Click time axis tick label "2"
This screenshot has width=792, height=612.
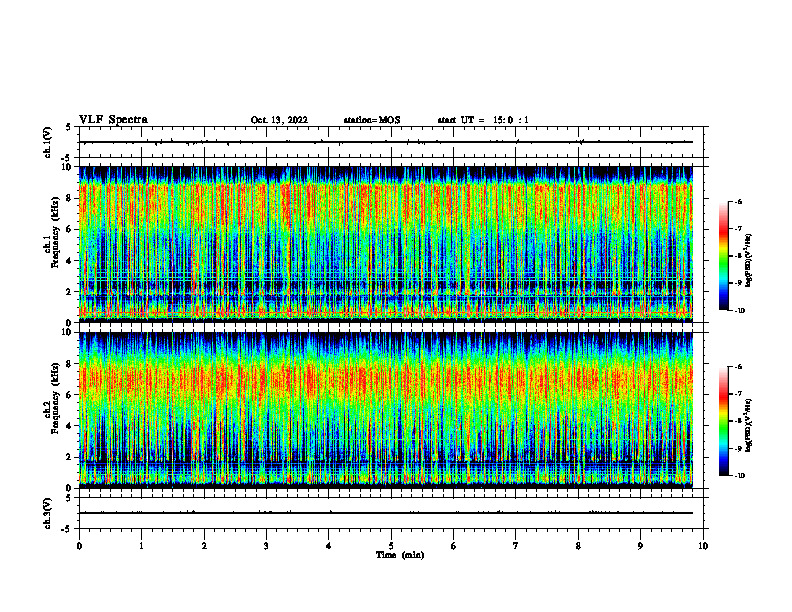(204, 546)
